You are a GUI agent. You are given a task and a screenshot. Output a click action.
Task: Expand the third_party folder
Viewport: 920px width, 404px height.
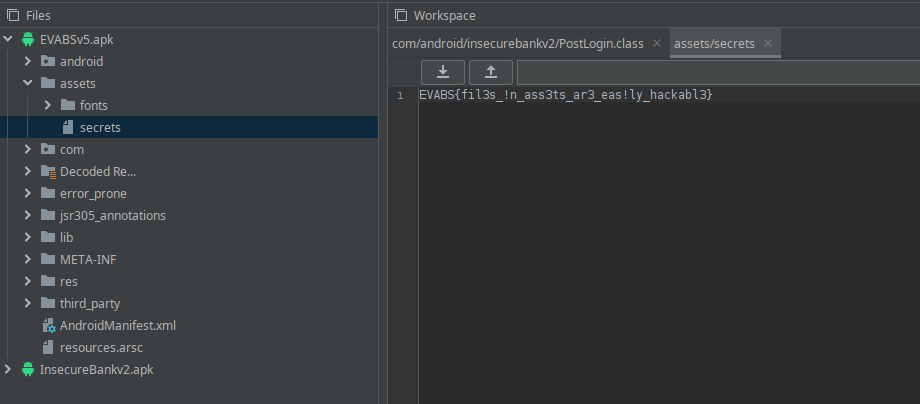pos(28,303)
